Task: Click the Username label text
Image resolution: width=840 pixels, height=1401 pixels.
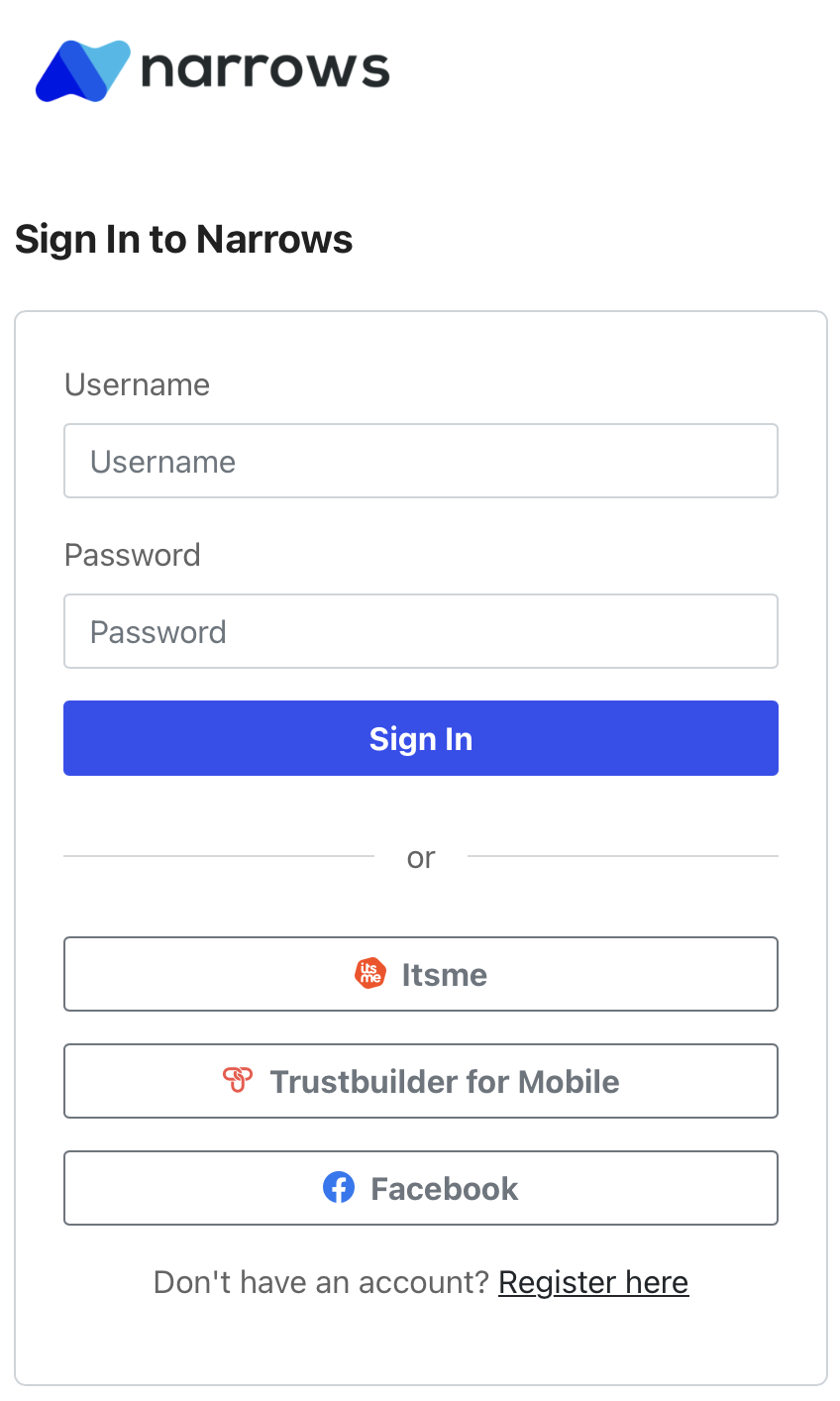Action: [x=137, y=384]
